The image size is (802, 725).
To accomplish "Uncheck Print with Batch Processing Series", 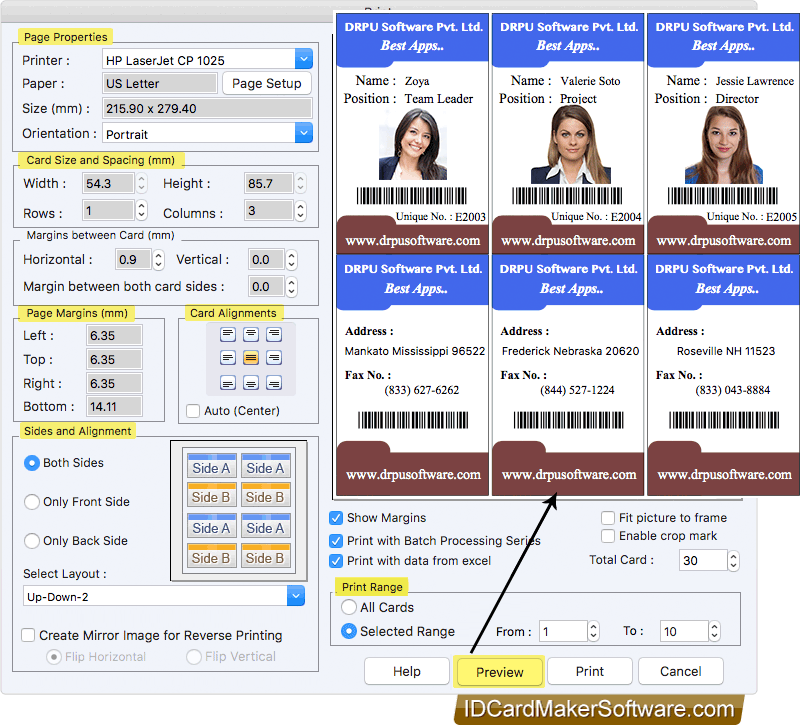I will [336, 541].
